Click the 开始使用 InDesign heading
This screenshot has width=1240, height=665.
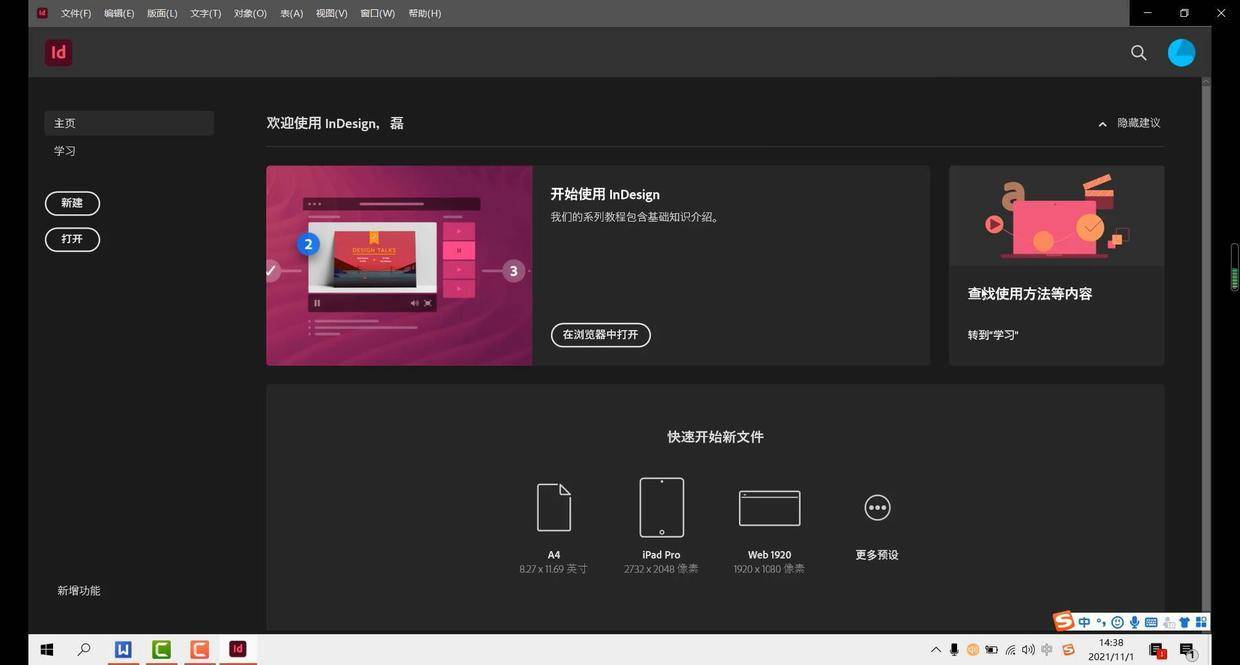tap(605, 194)
